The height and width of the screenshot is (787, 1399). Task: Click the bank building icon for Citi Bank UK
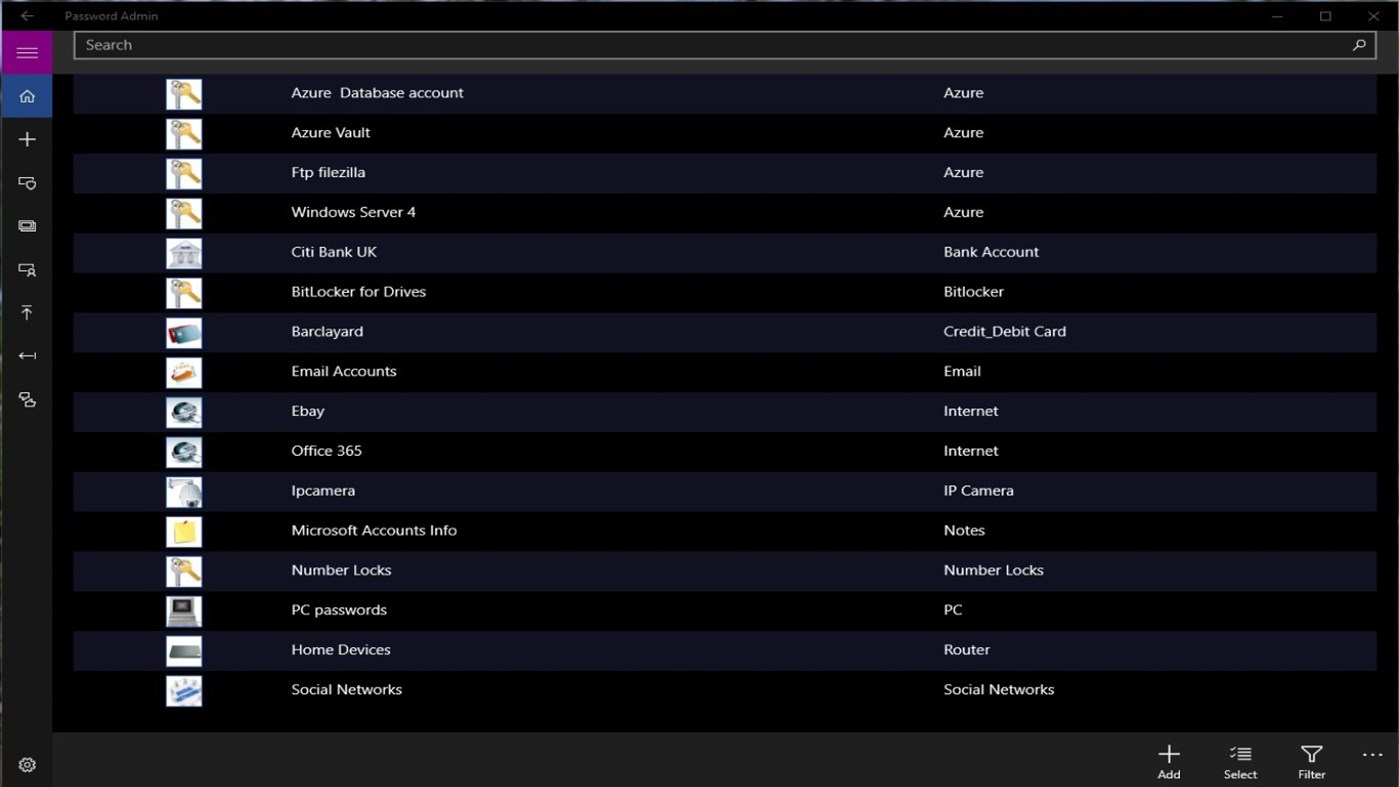(184, 253)
